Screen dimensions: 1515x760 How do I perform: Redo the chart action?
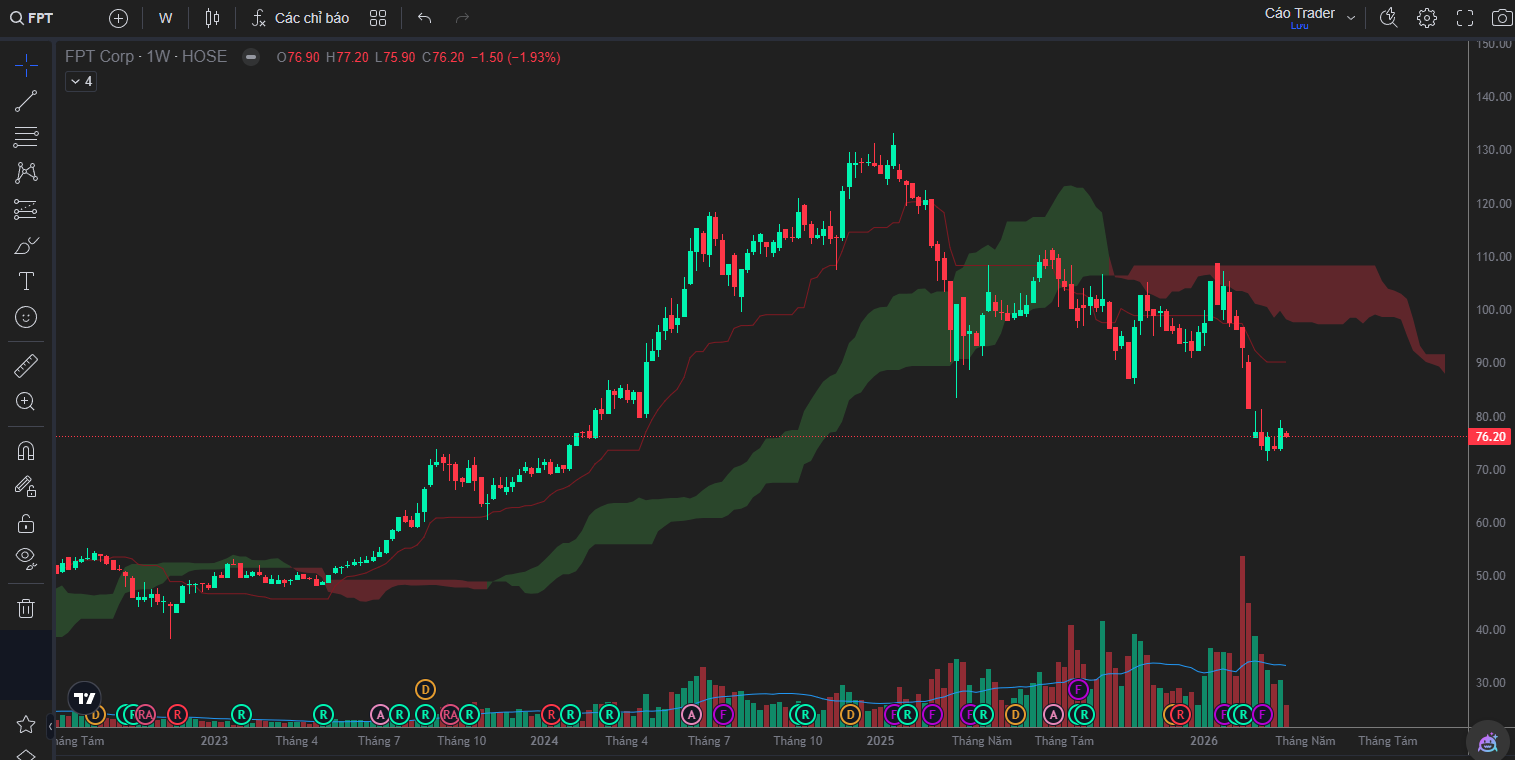pyautogui.click(x=462, y=18)
